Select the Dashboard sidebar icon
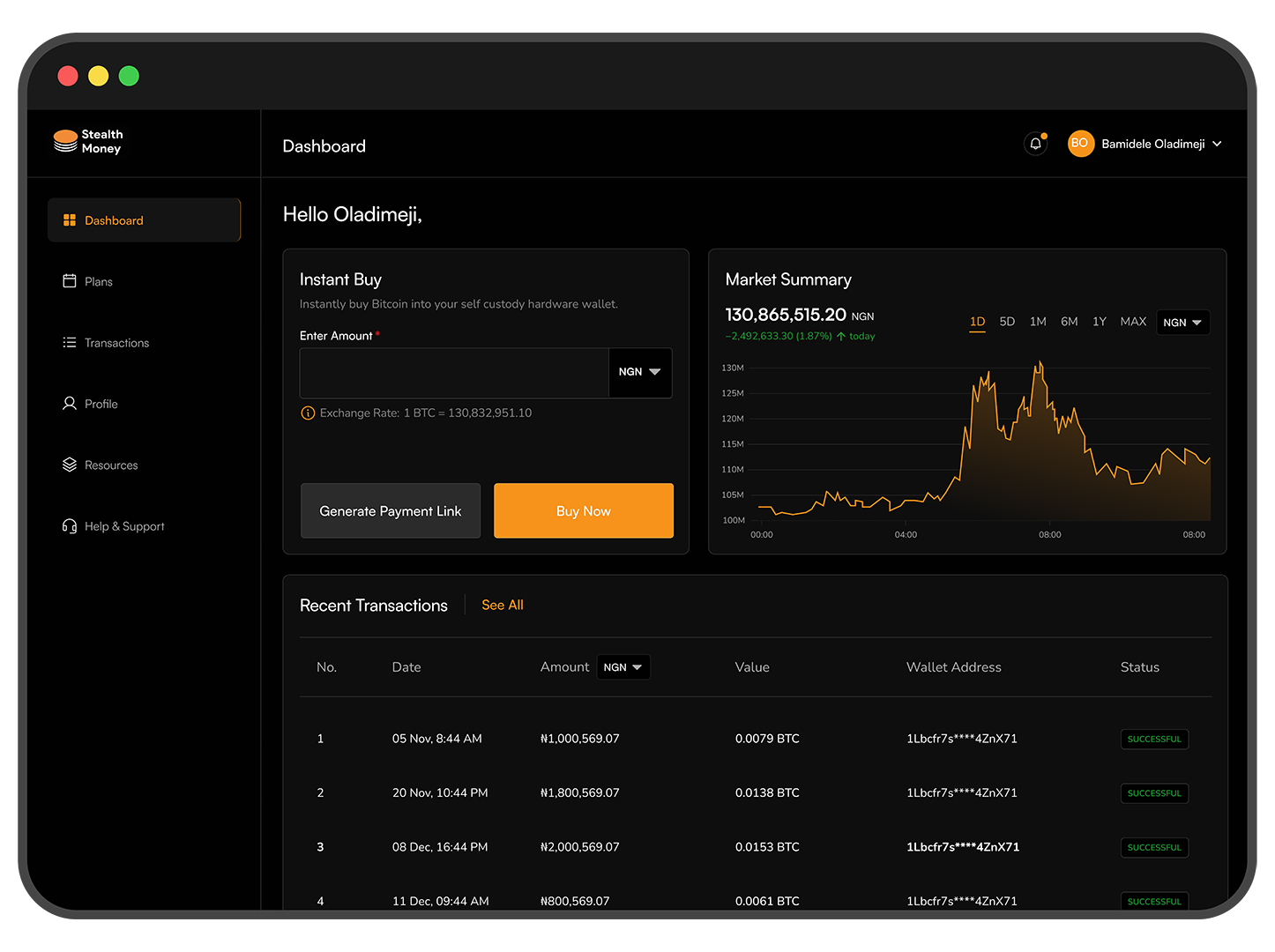Viewport: 1275px width, 952px height. (x=70, y=219)
